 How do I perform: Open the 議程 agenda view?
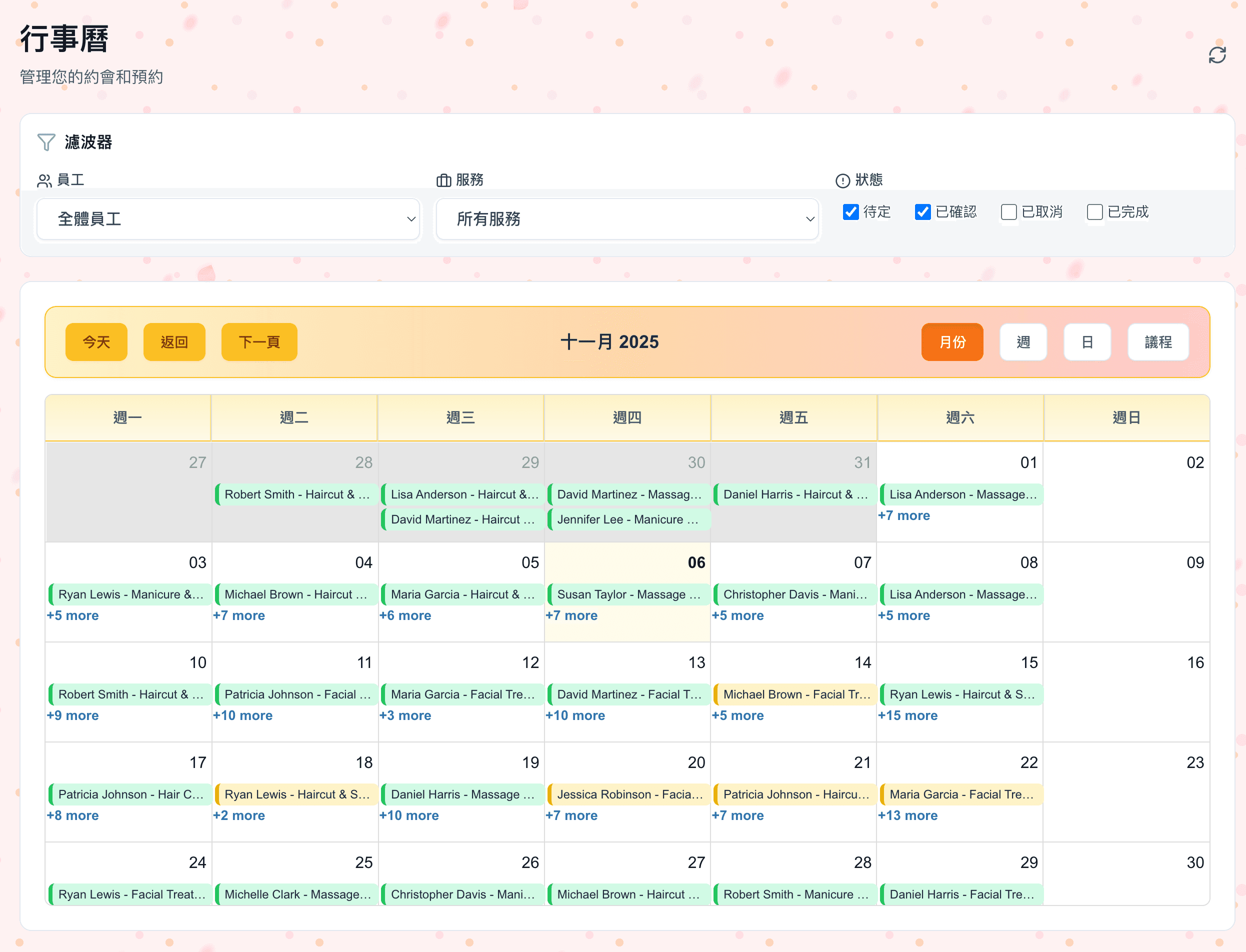tap(1157, 341)
